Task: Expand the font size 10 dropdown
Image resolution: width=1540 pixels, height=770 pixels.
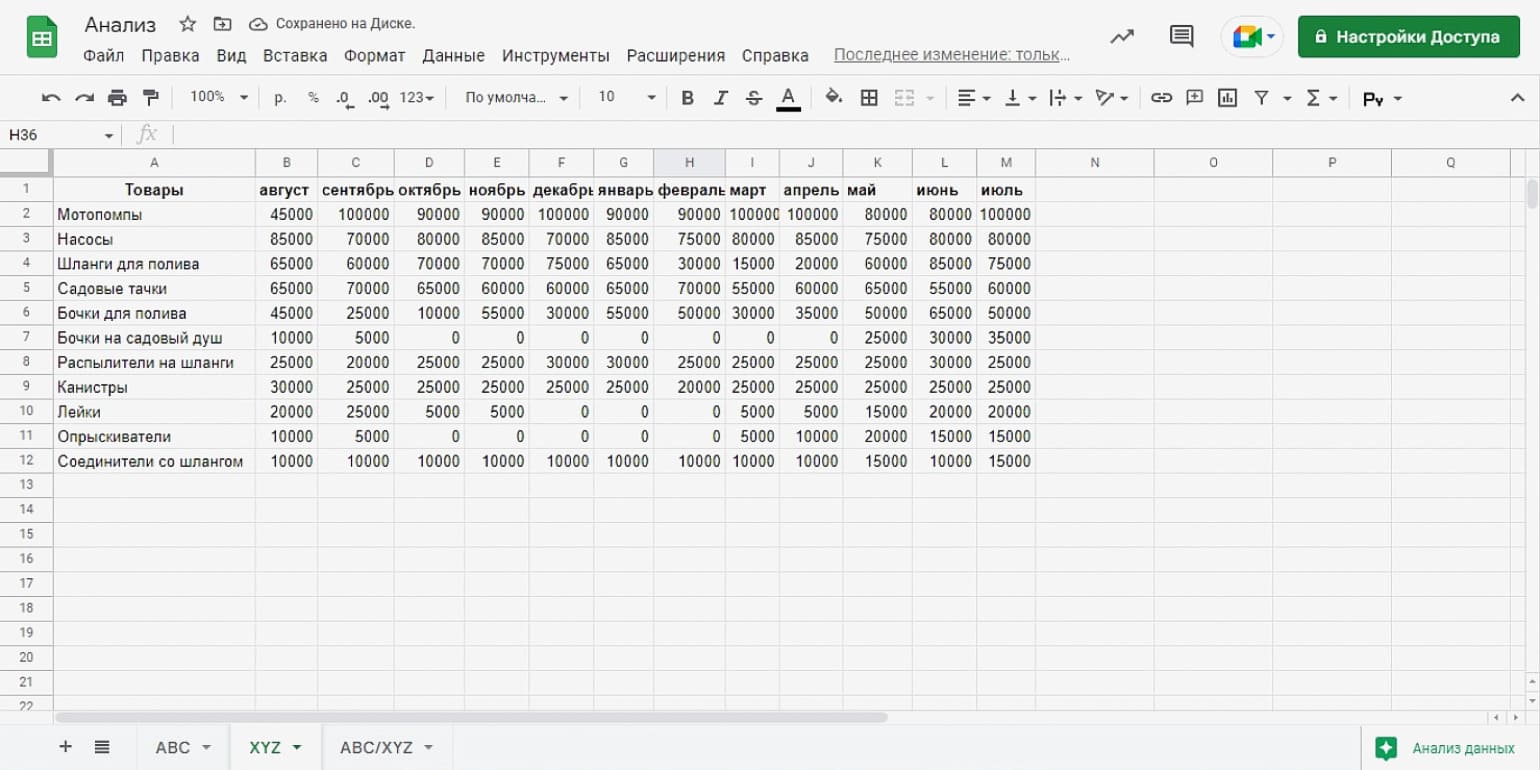Action: coord(627,97)
